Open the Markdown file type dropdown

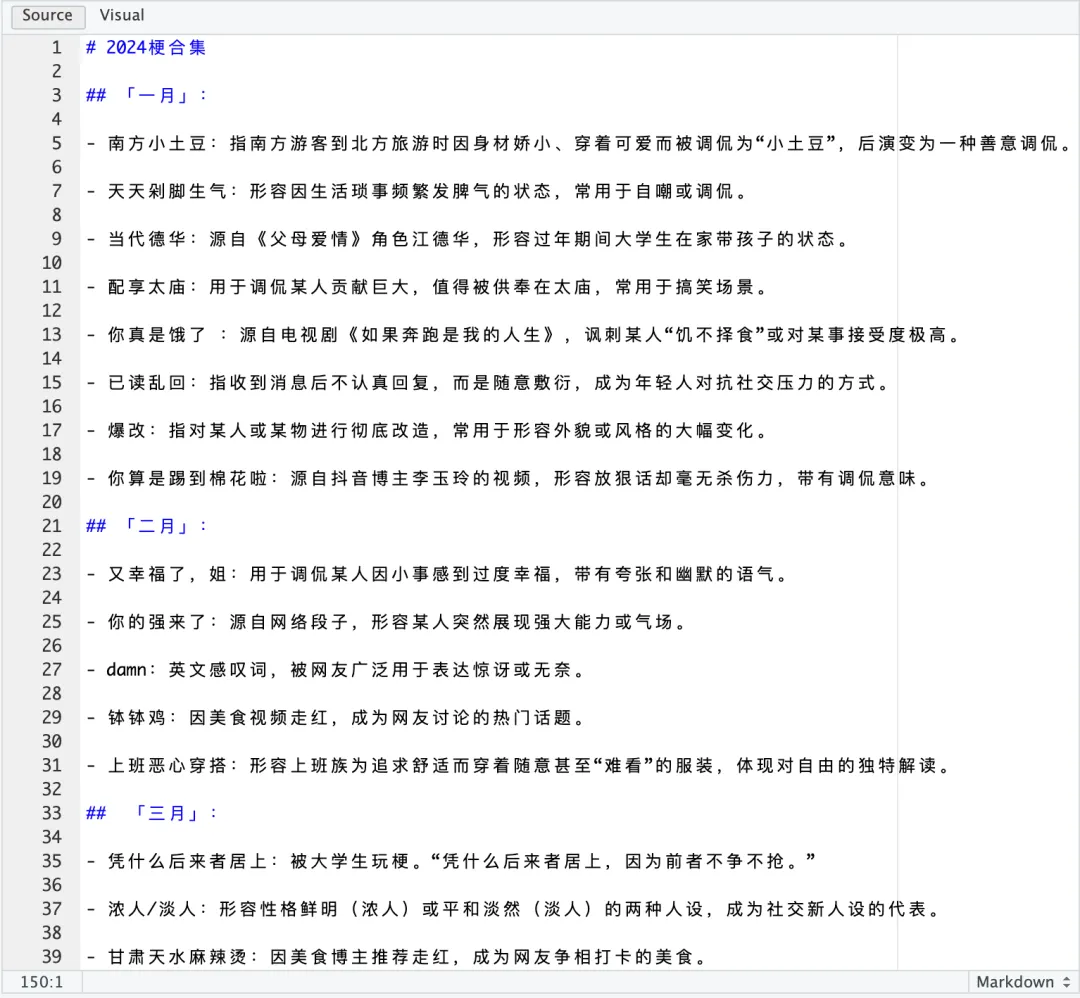point(1023,981)
